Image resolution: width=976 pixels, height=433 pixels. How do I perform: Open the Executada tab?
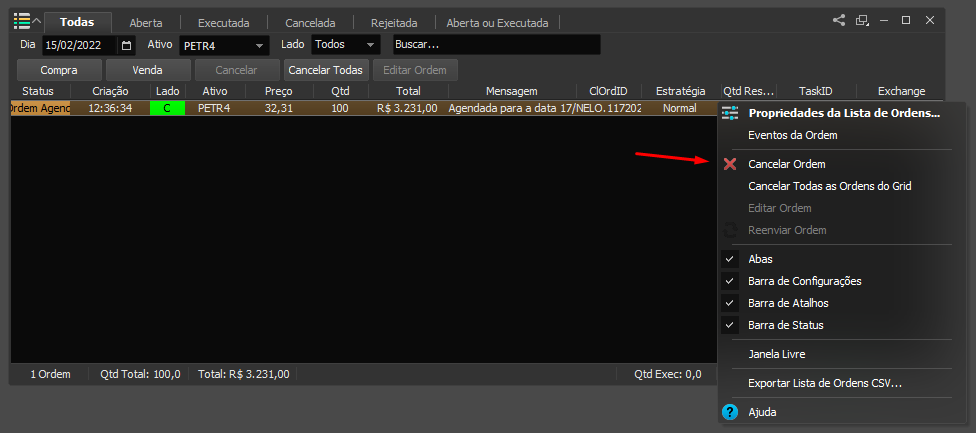coord(223,23)
